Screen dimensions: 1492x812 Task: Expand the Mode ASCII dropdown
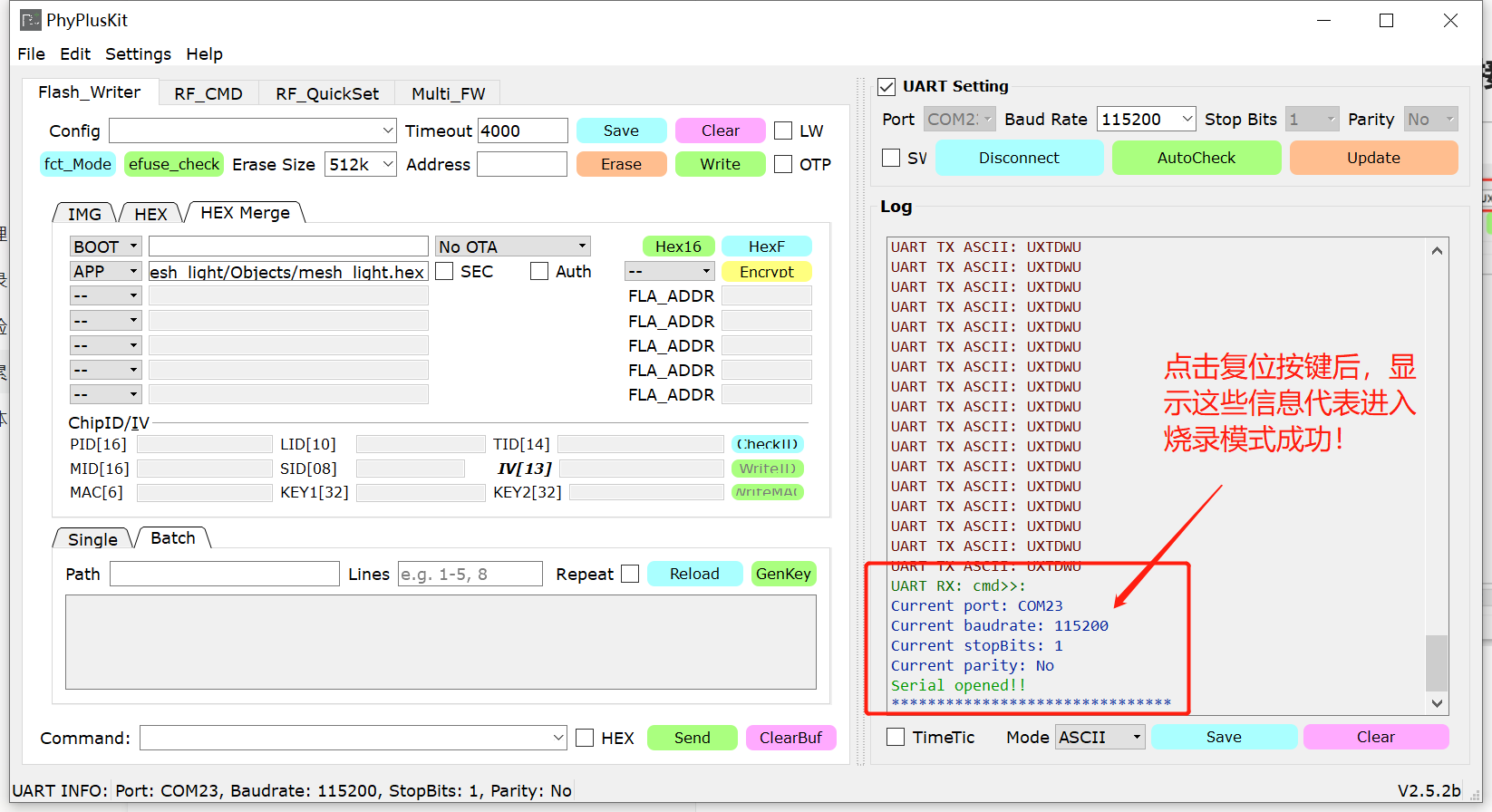(x=1100, y=737)
